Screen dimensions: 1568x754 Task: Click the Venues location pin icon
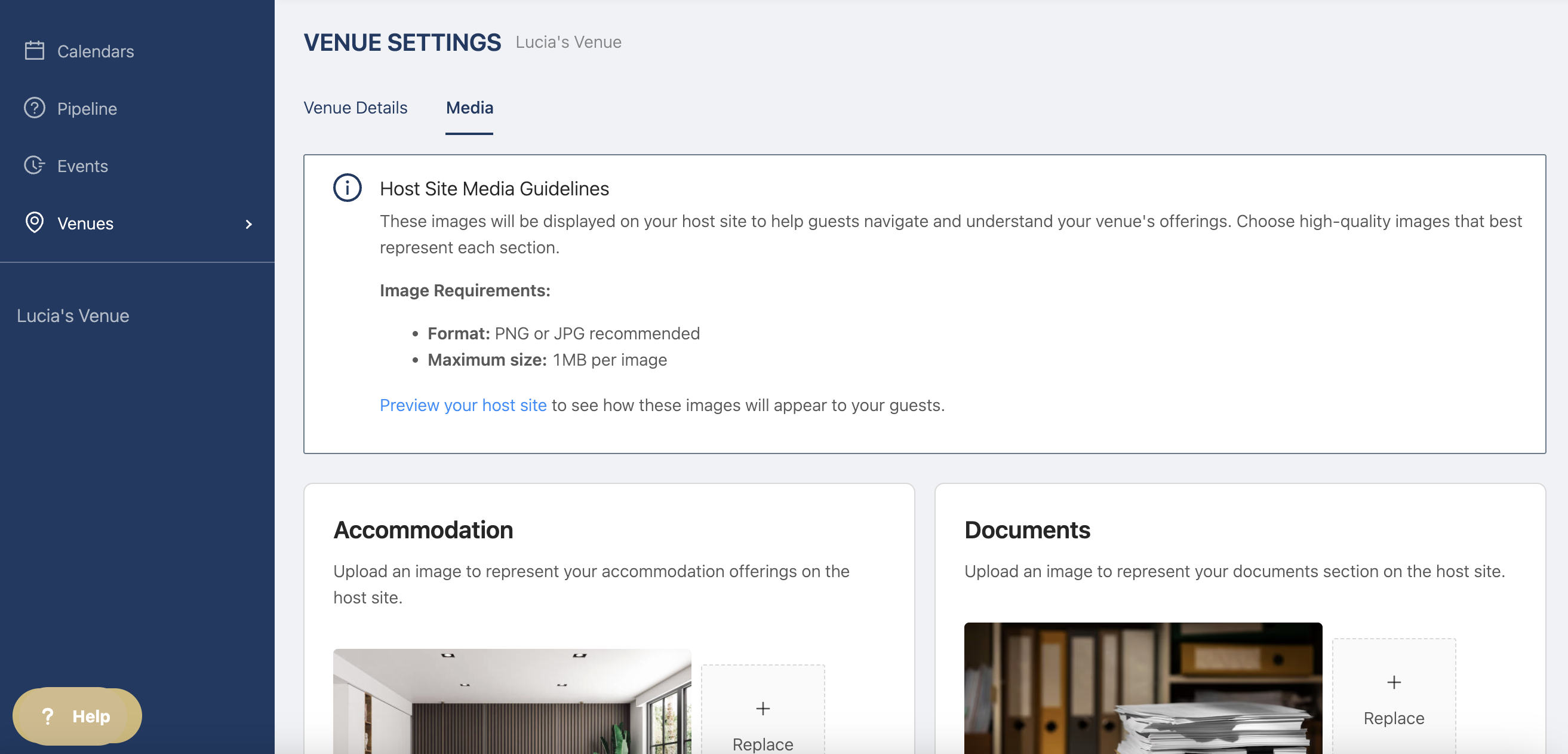pyautogui.click(x=34, y=222)
